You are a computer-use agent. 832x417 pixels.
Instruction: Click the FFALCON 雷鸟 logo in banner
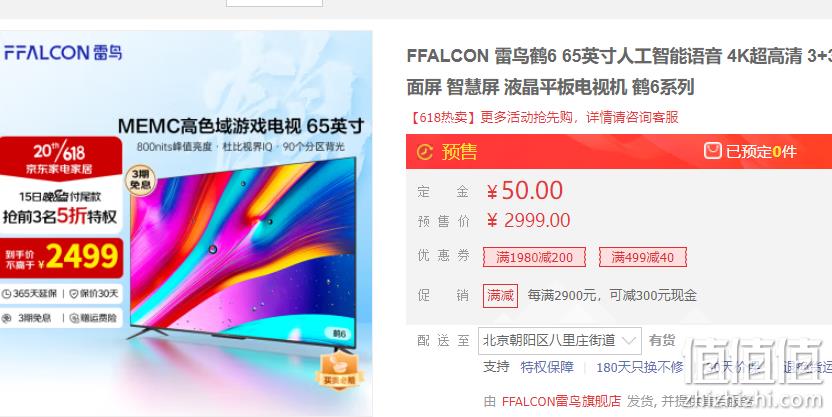63,53
